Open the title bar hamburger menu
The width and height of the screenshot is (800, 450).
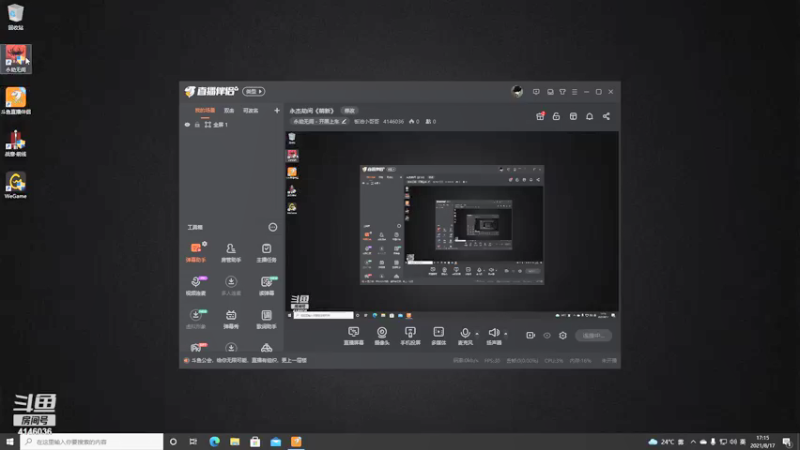click(x=574, y=92)
